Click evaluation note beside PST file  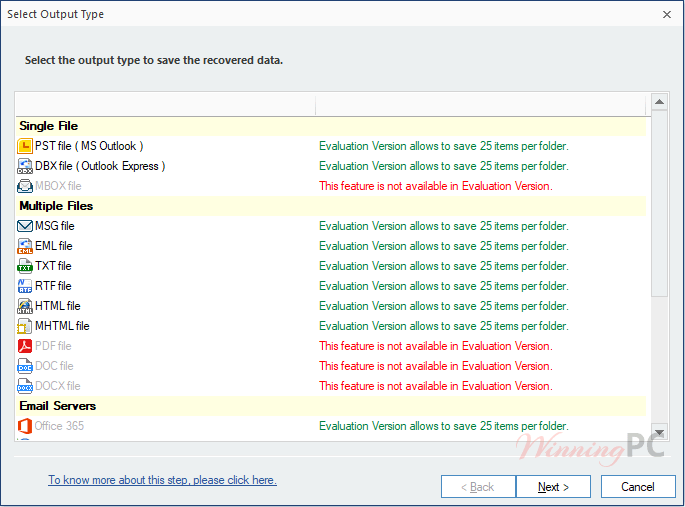444,146
